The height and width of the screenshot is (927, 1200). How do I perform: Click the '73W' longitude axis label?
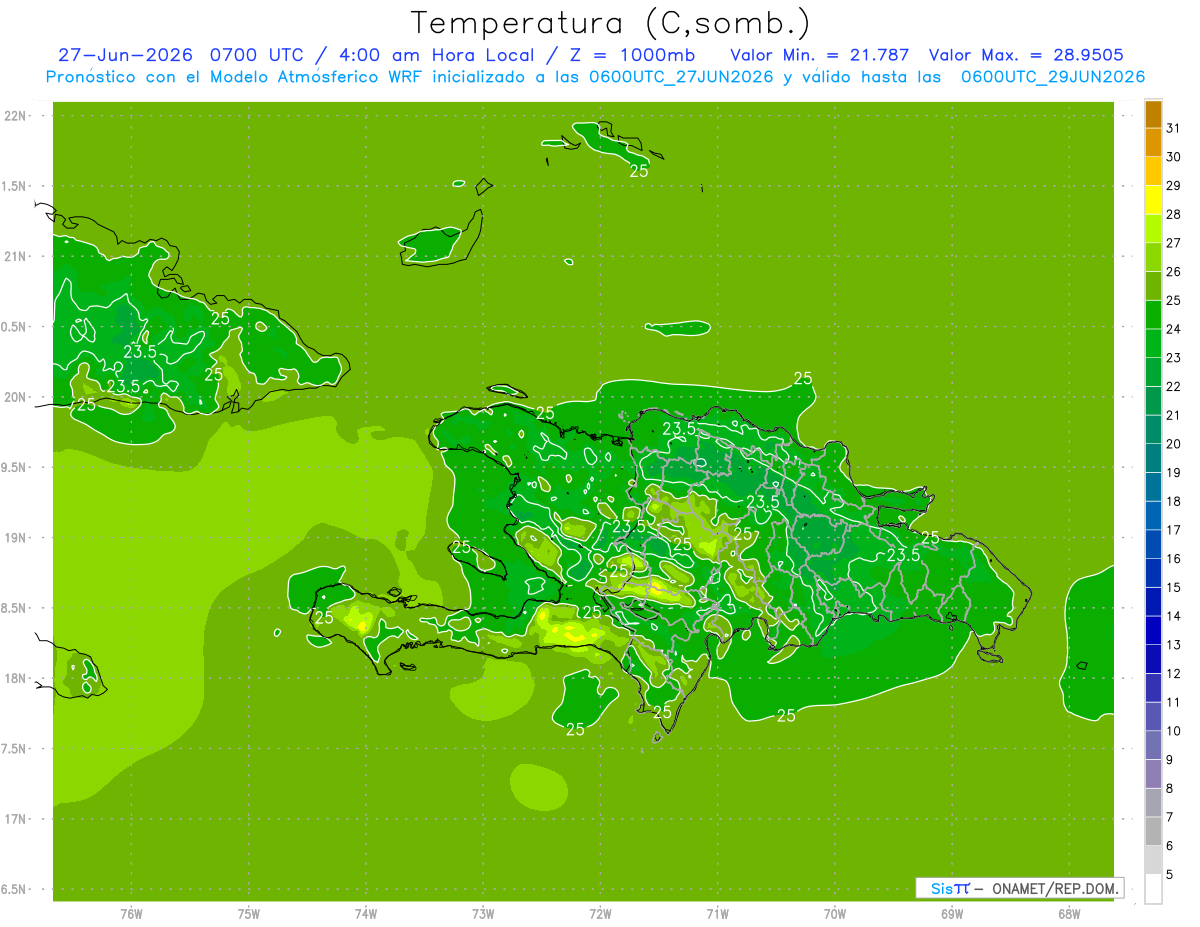click(x=483, y=913)
